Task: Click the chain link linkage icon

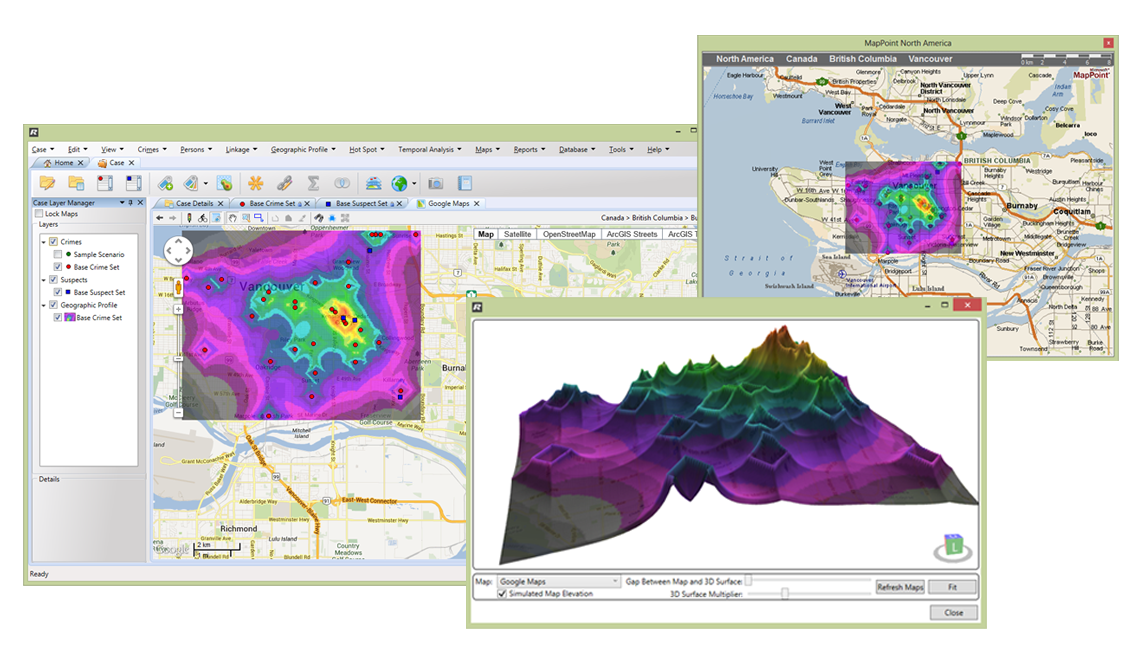Action: tap(284, 183)
